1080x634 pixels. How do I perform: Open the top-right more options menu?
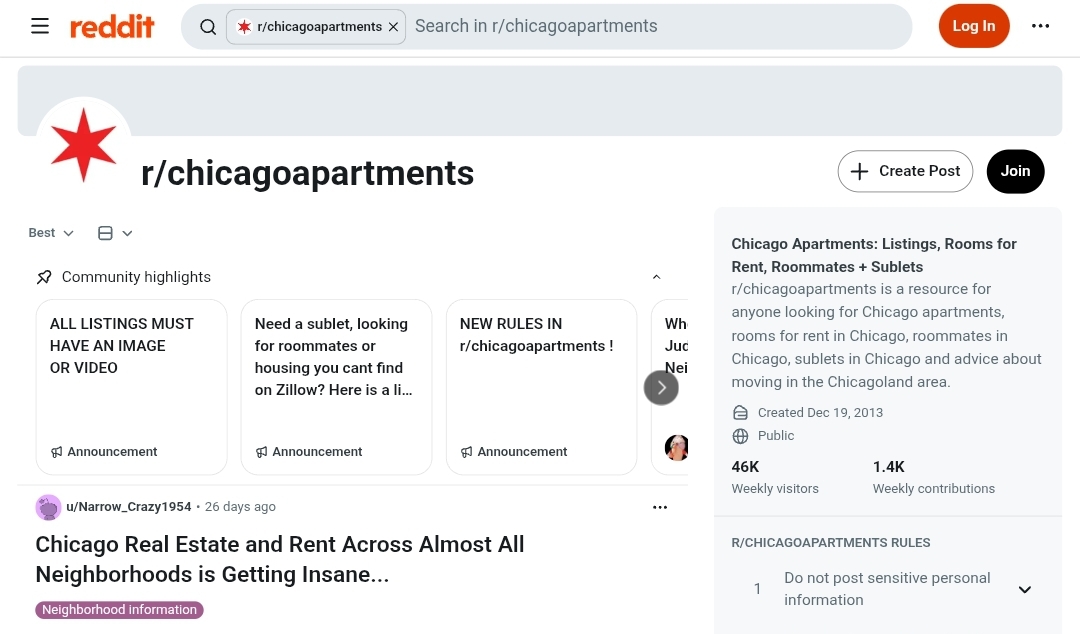[x=1040, y=26]
